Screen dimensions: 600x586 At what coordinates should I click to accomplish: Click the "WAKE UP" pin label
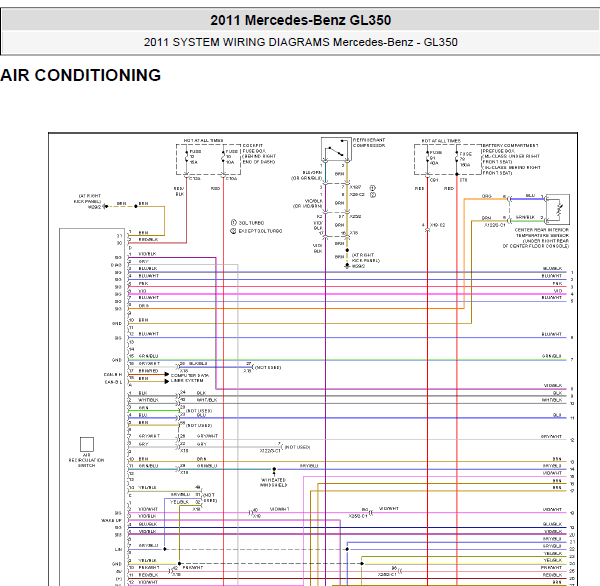point(111,520)
